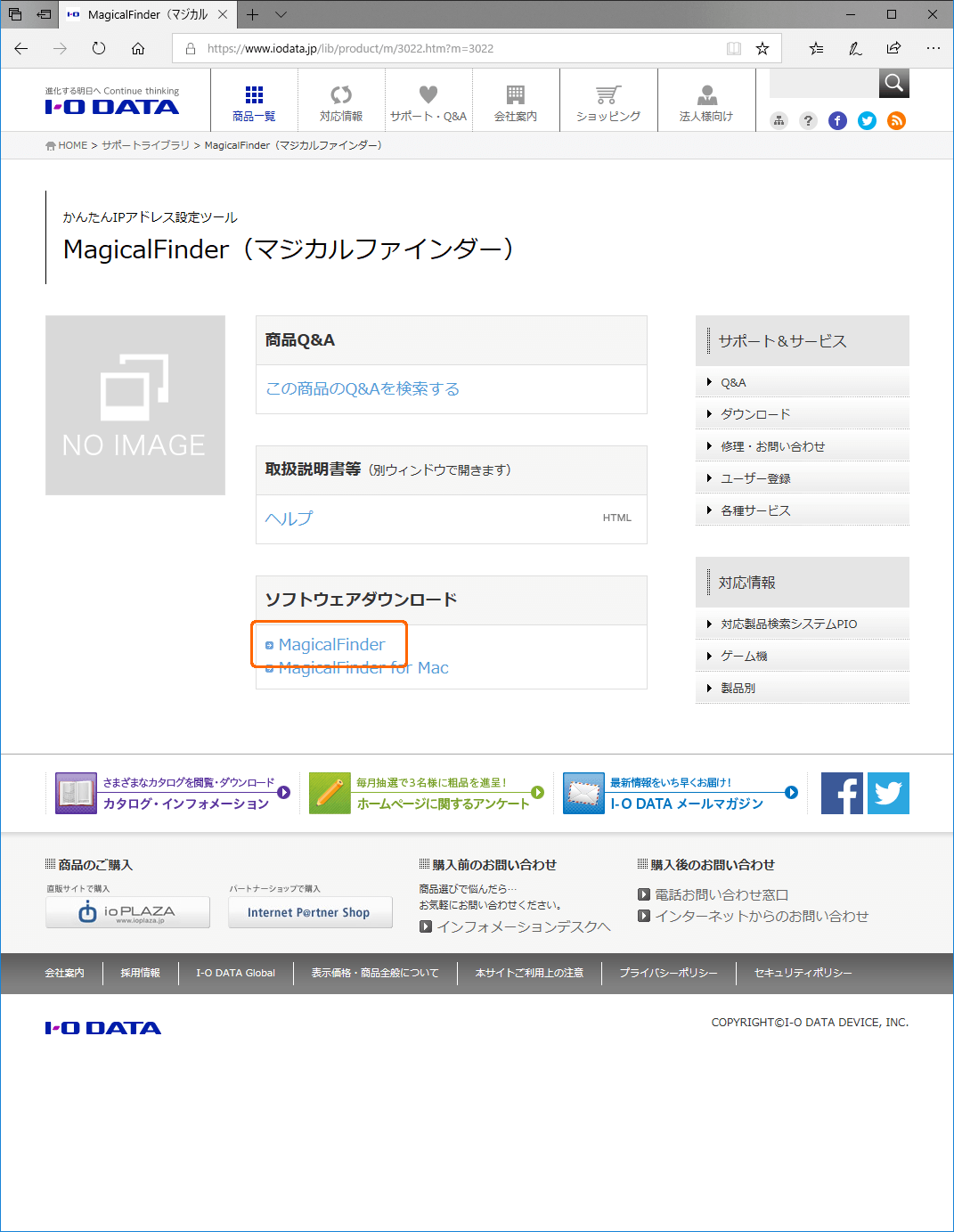Click the help question mark icon
This screenshot has height=1232, width=954.
pos(808,121)
